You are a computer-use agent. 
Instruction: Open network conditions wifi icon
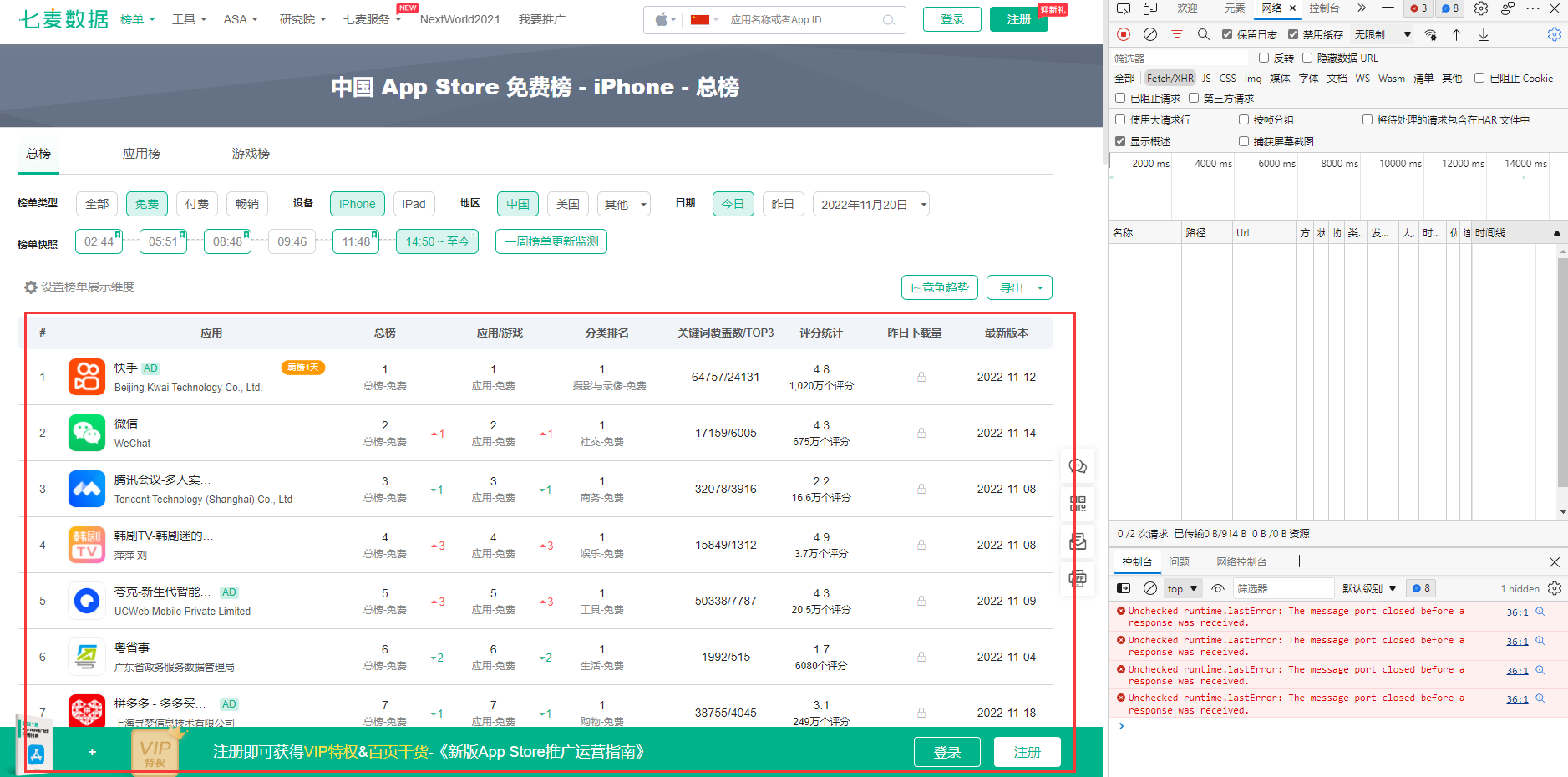coord(1431,34)
